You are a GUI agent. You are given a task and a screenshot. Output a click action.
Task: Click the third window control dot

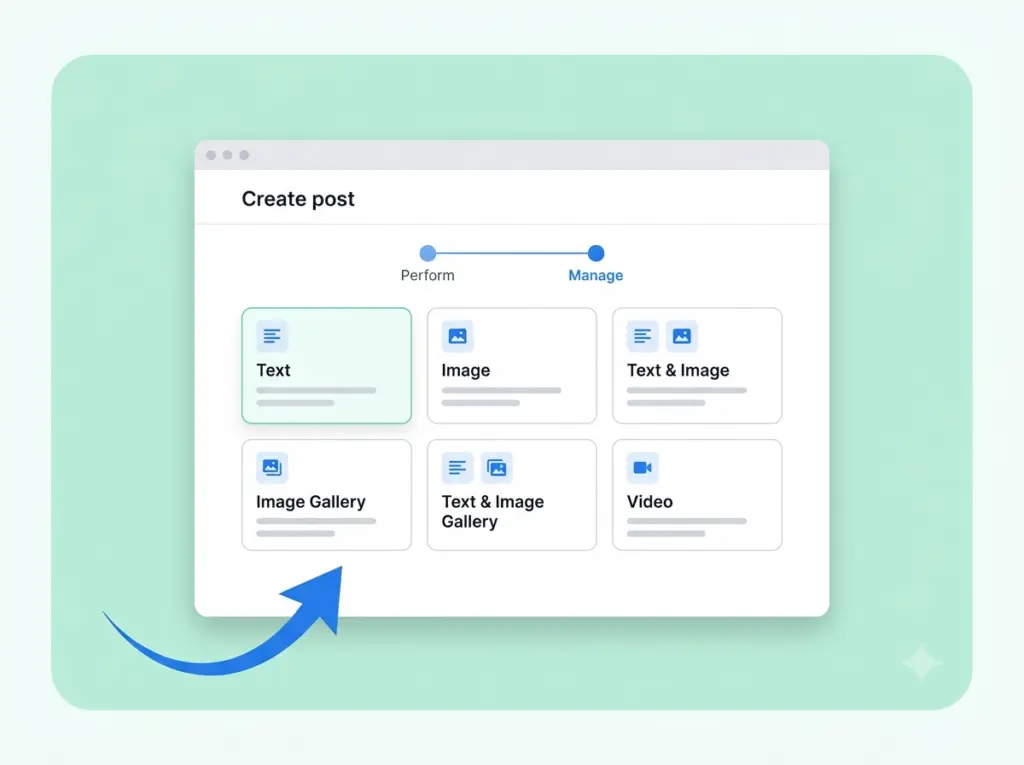click(x=244, y=155)
